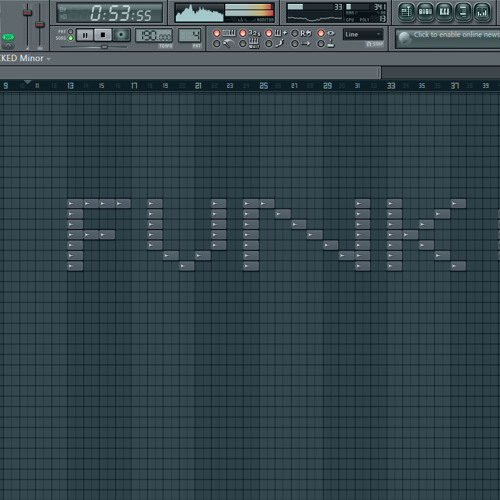This screenshot has width=500, height=500.
Task: Click the Record button
Action: [x=121, y=35]
